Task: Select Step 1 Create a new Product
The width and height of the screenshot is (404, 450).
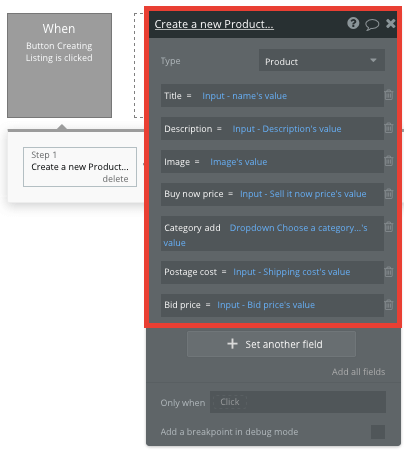Action: (x=80, y=167)
